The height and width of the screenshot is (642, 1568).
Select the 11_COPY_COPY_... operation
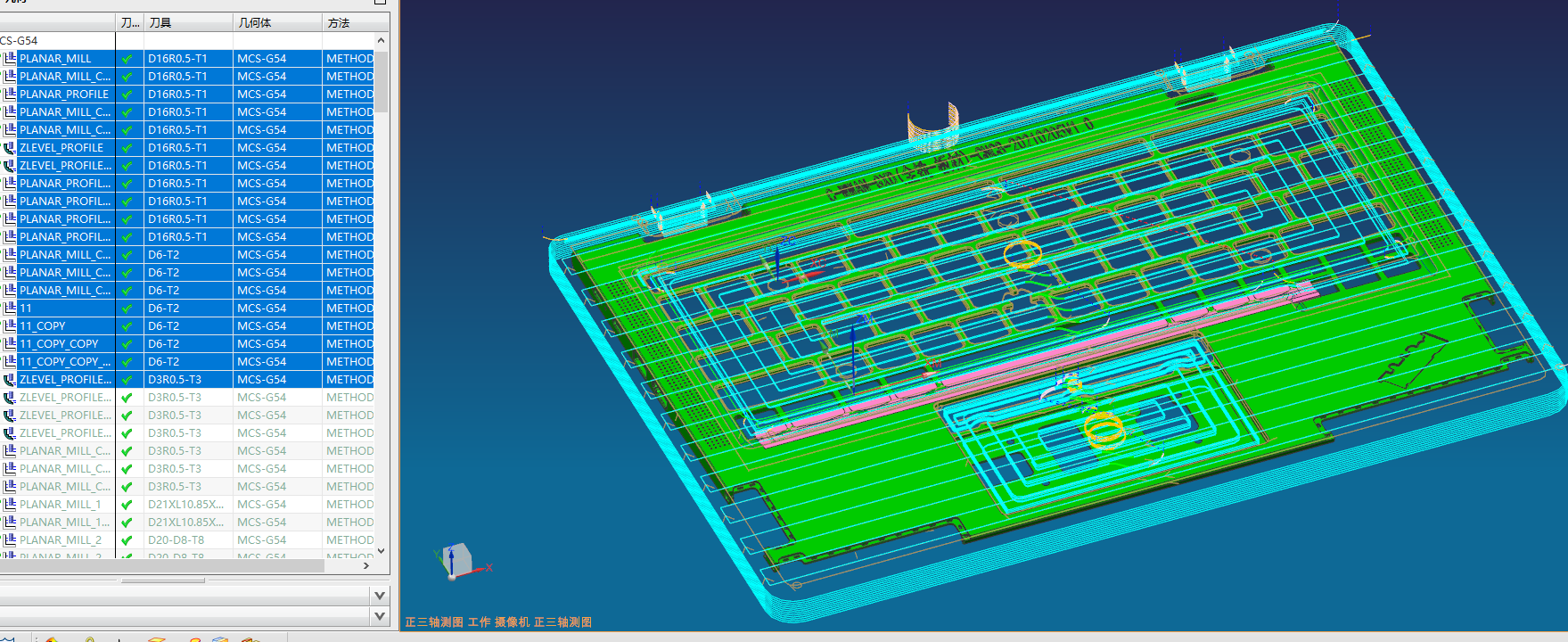pyautogui.click(x=66, y=362)
